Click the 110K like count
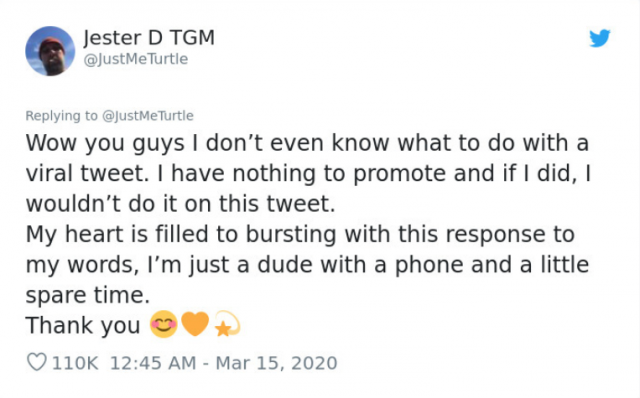 (x=75, y=363)
